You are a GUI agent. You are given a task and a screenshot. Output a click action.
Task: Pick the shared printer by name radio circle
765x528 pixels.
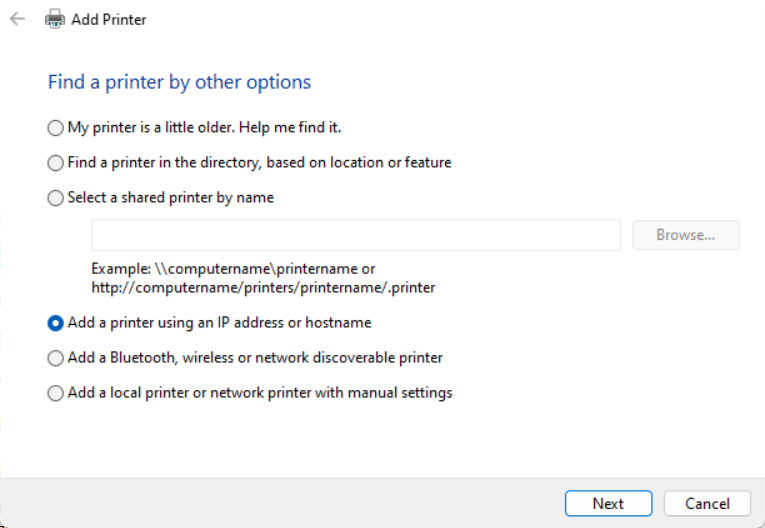[x=55, y=198]
